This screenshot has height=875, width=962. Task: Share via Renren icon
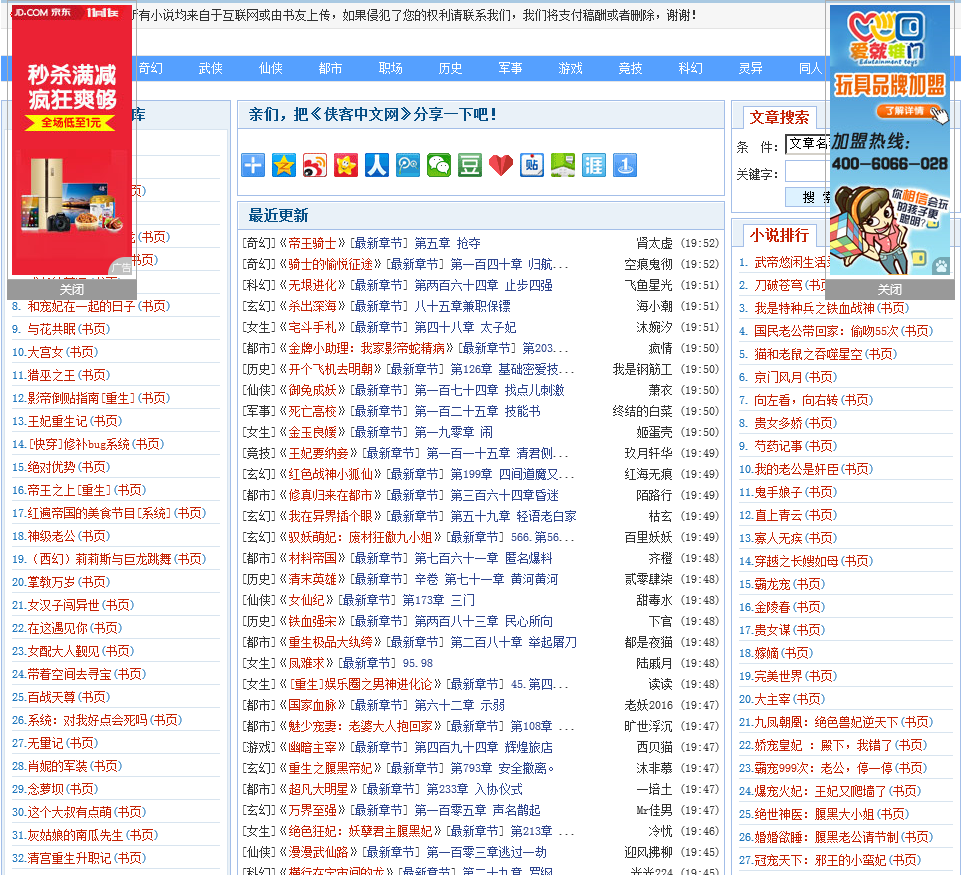377,165
